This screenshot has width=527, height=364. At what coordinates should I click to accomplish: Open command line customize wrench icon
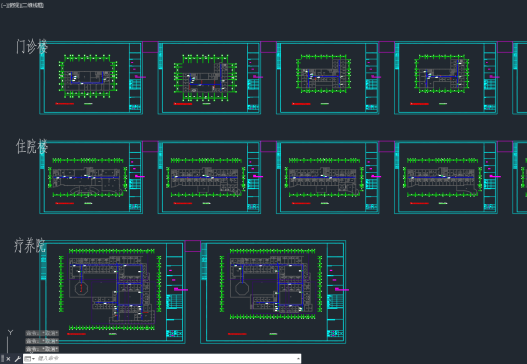point(17,359)
